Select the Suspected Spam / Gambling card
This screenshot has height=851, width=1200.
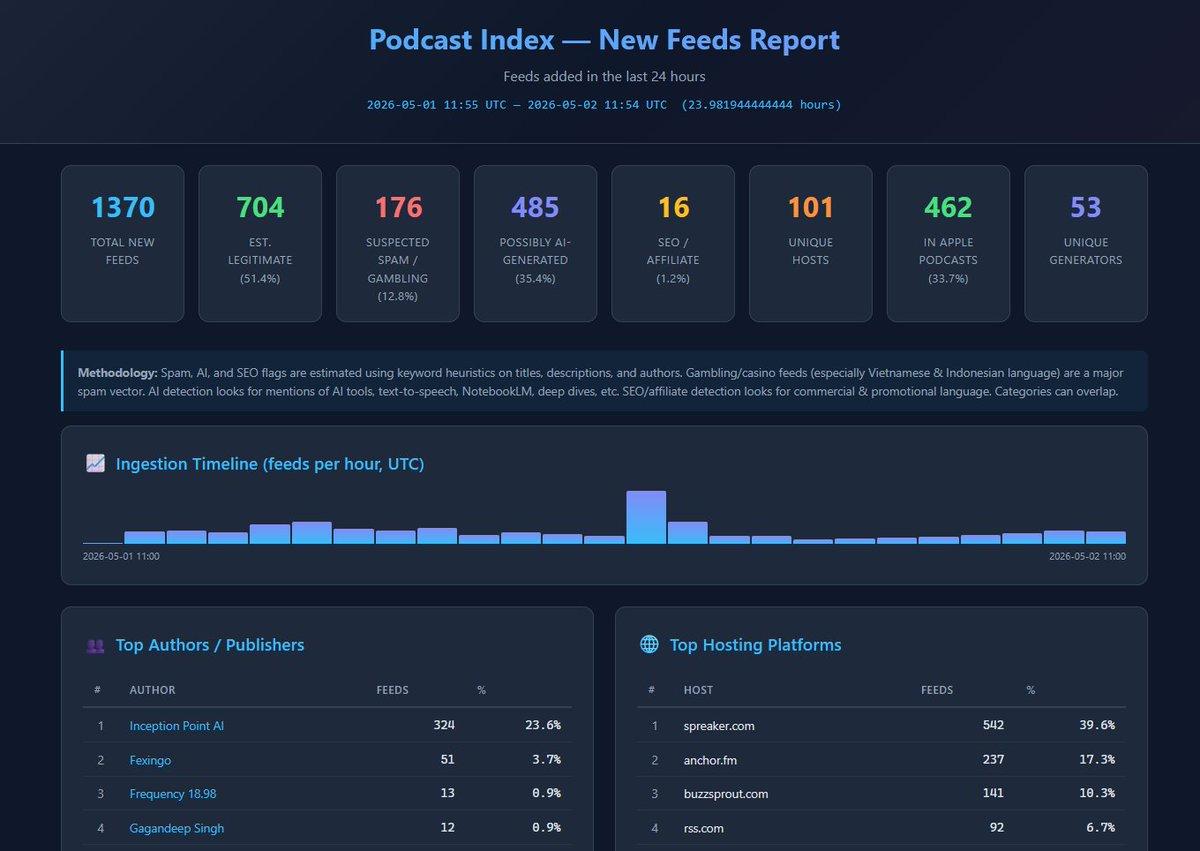(398, 244)
